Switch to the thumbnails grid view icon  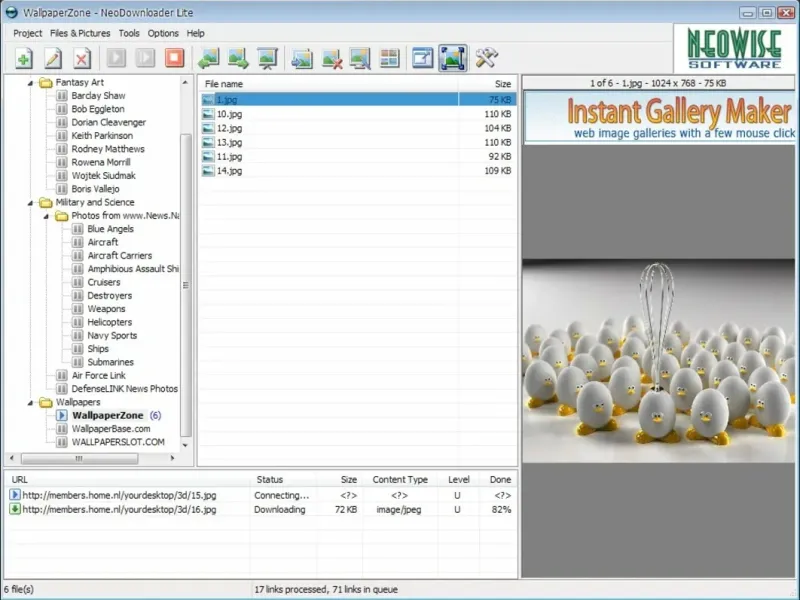click(x=389, y=58)
